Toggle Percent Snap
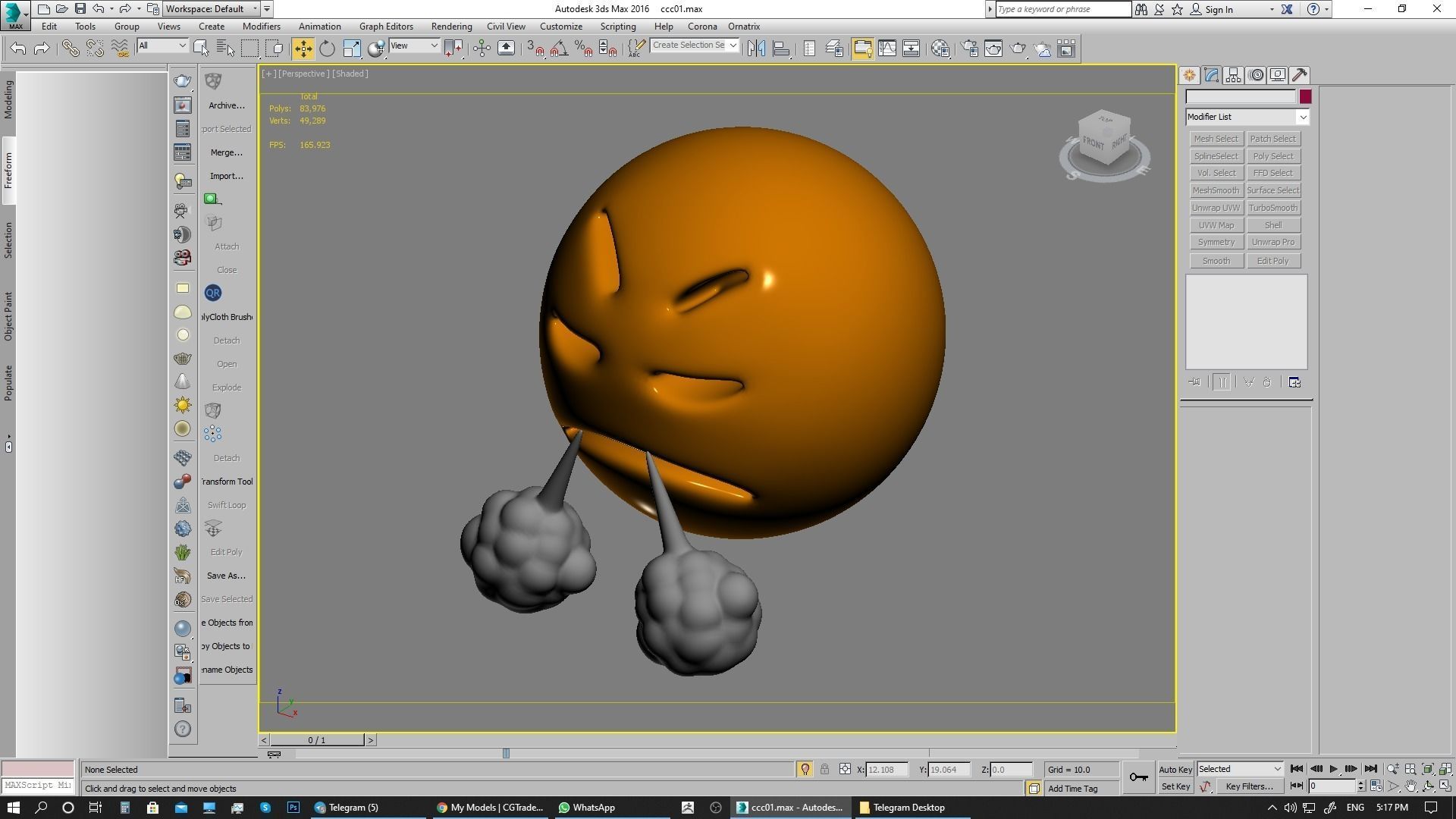 click(x=583, y=49)
